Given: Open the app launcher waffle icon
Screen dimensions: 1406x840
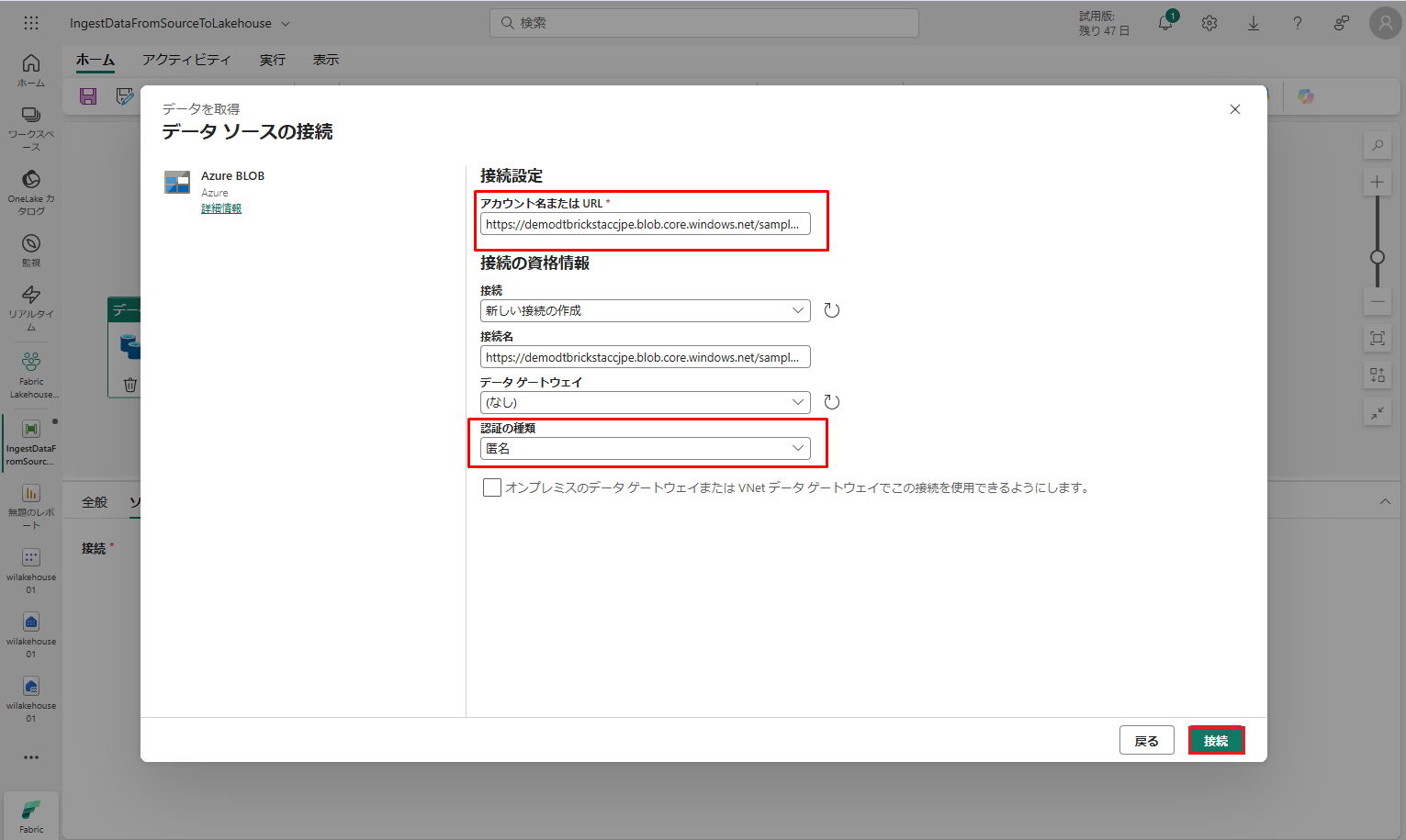Looking at the screenshot, I should pos(31,23).
